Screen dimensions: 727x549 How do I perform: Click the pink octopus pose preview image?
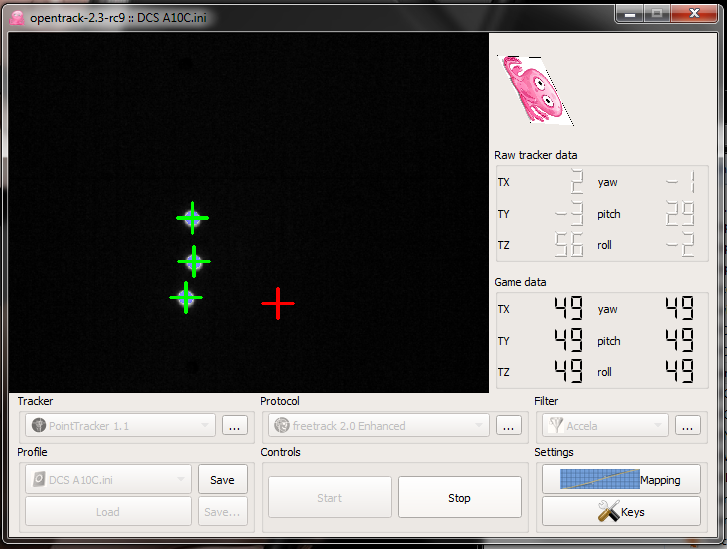coord(535,90)
